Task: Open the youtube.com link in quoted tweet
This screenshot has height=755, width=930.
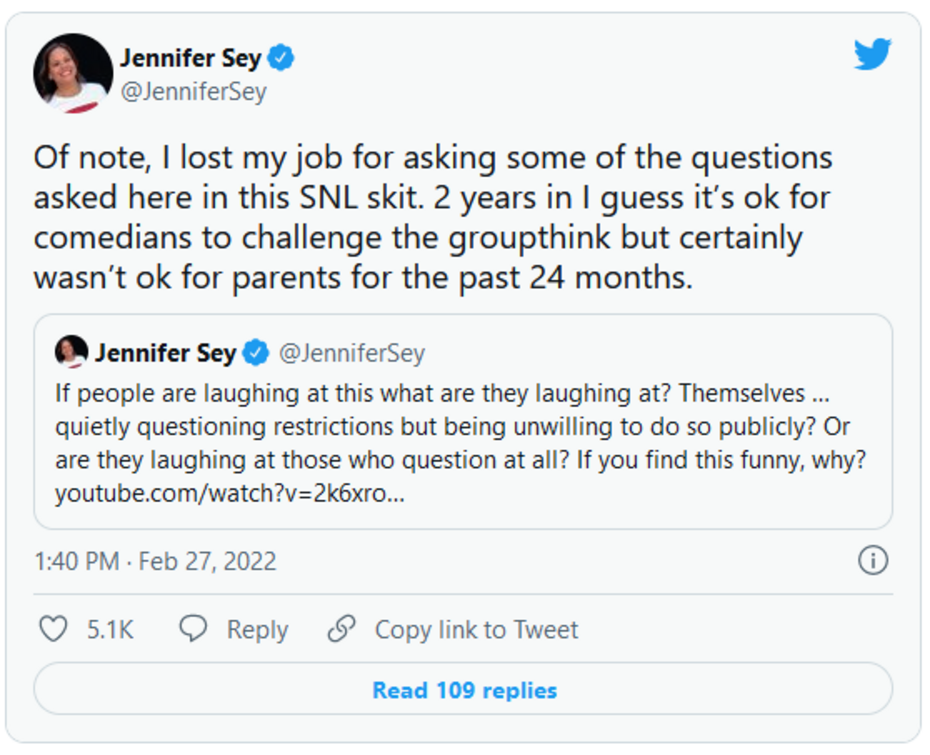Action: click(x=229, y=494)
